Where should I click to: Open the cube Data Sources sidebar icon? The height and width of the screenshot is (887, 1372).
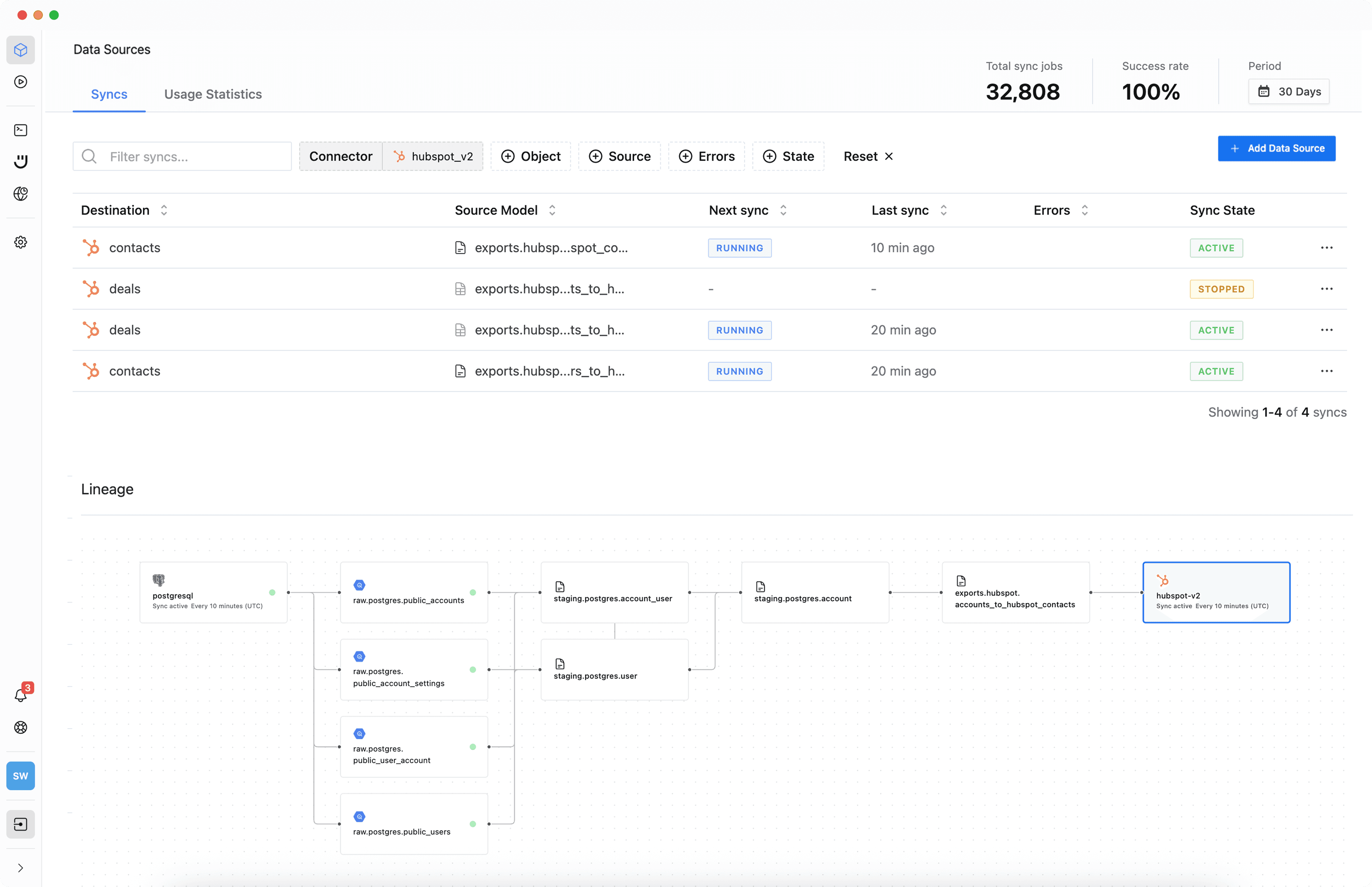(x=21, y=50)
